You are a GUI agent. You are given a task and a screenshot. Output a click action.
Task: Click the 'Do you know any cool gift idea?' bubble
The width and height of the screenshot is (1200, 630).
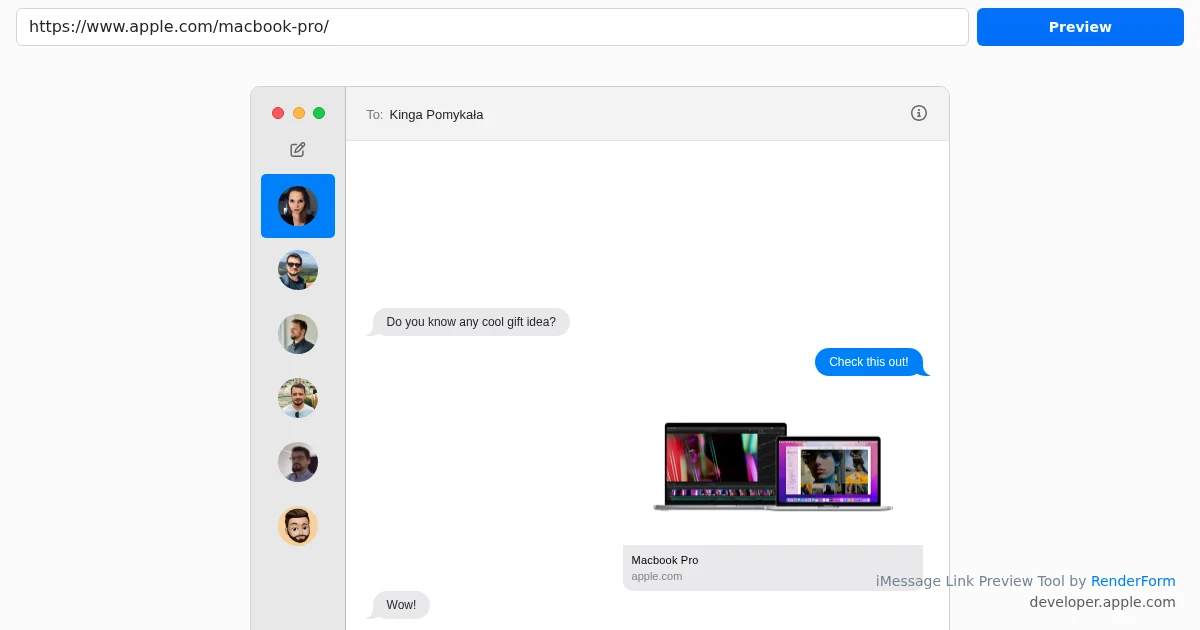pyautogui.click(x=471, y=322)
